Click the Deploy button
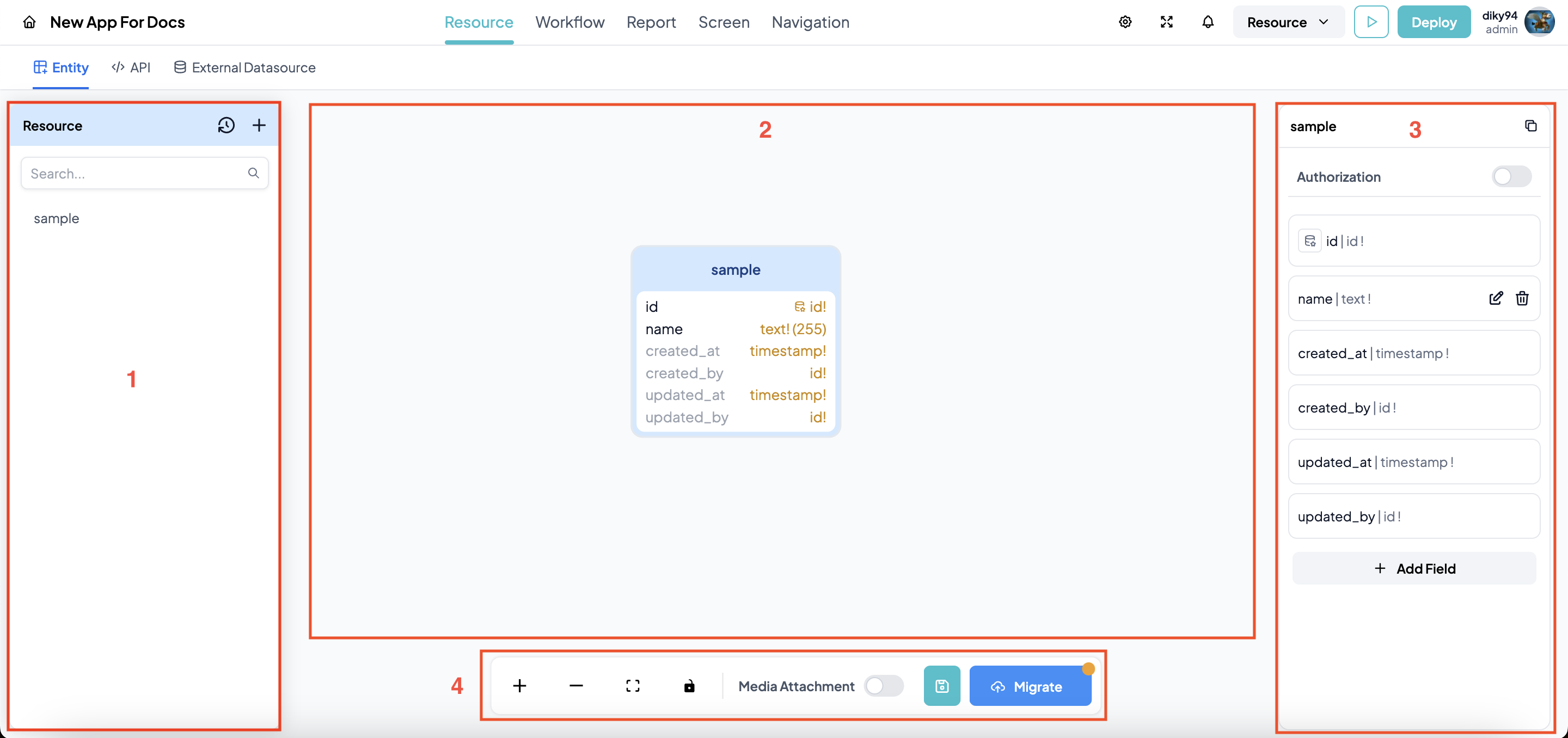 point(1433,22)
